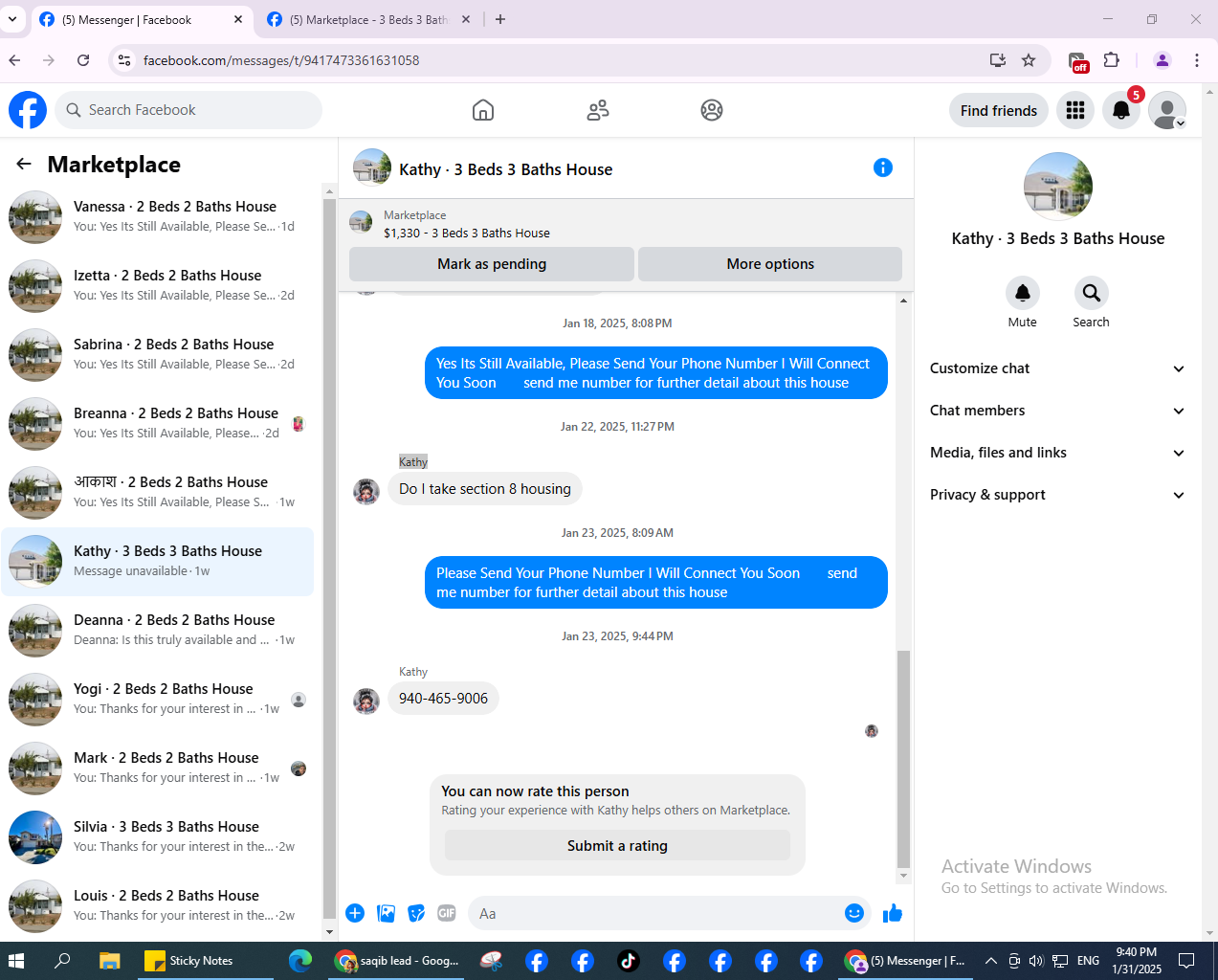Screen dimensions: 1218x980
Task: Open the Mark 2 Beds 2 Baths chat
Action: coord(158,768)
